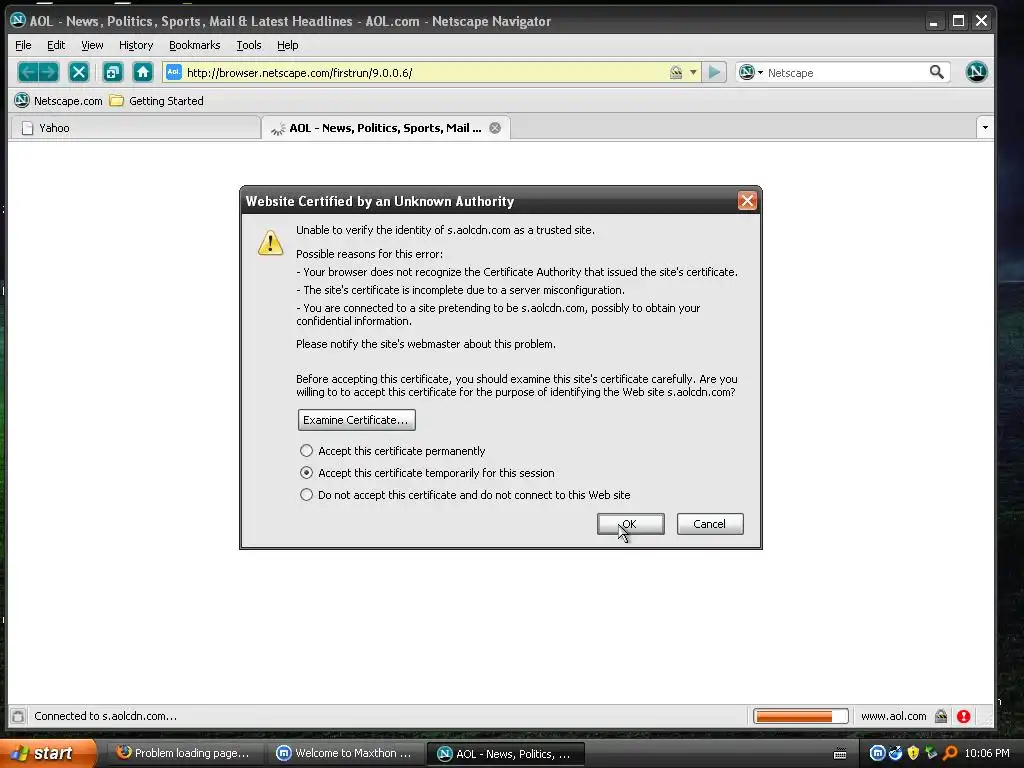Switch to Firefox Problem loading page taskbar item
The height and width of the screenshot is (768, 1024).
tap(184, 754)
